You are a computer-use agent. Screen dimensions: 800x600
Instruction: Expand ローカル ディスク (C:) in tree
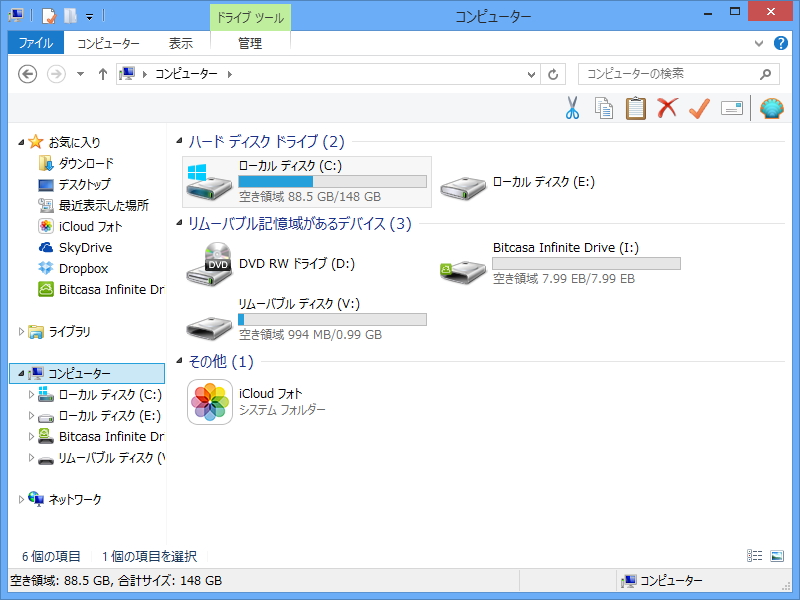pyautogui.click(x=31, y=394)
